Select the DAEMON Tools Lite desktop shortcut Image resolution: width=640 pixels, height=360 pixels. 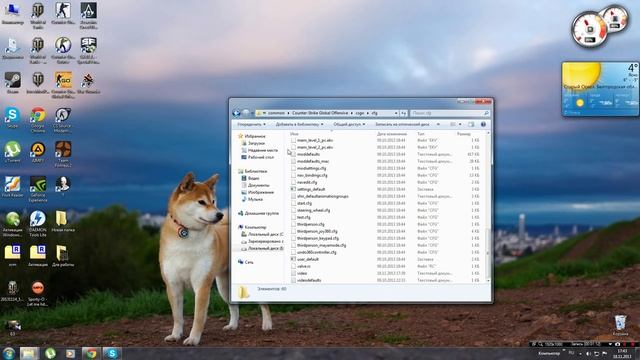(x=38, y=223)
